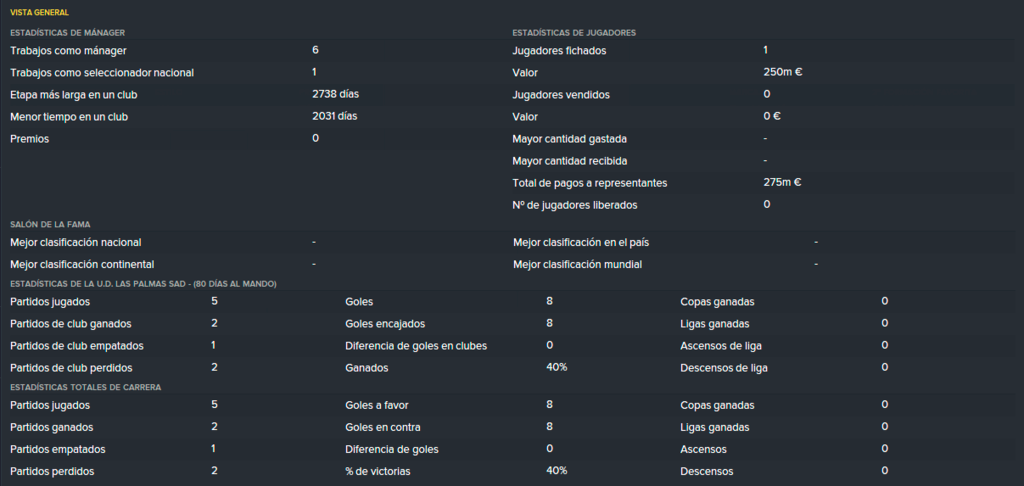
Task: Select the Nº de jugadores liberados row
Action: tap(763, 205)
